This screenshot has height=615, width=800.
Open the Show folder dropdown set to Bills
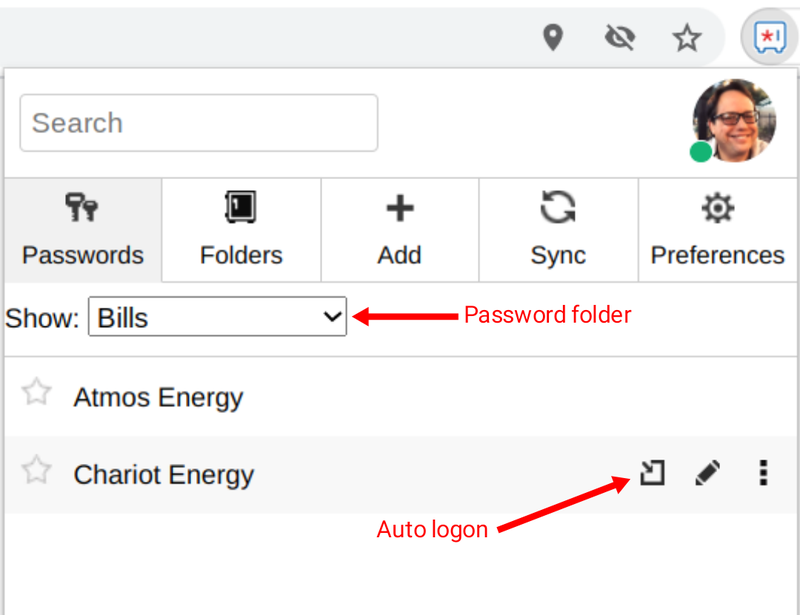click(217, 317)
